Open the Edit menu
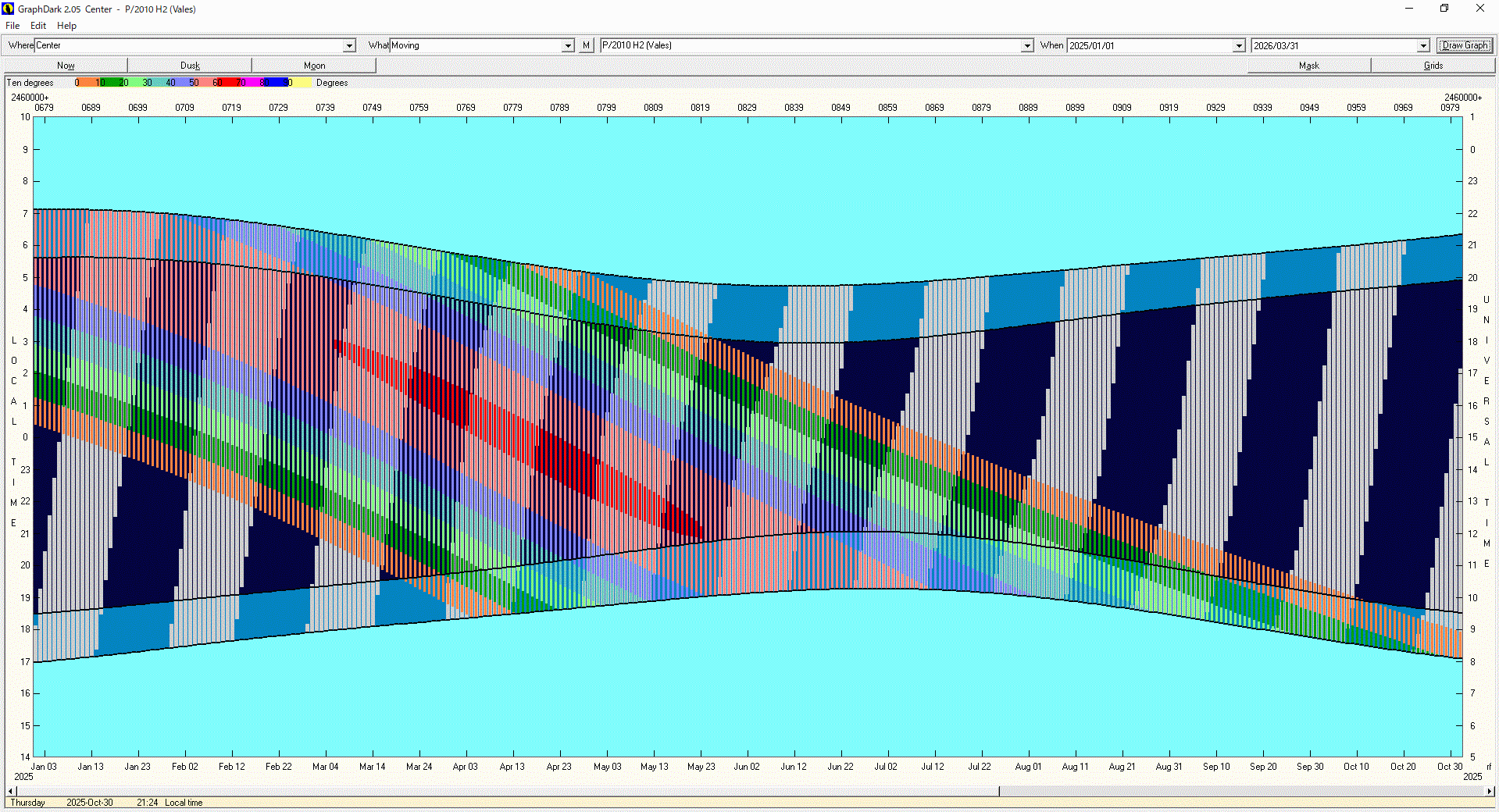This screenshot has width=1499, height=812. (x=38, y=26)
